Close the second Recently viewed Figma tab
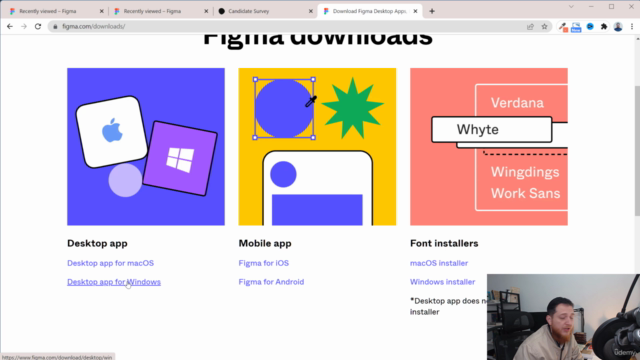 coord(206,11)
